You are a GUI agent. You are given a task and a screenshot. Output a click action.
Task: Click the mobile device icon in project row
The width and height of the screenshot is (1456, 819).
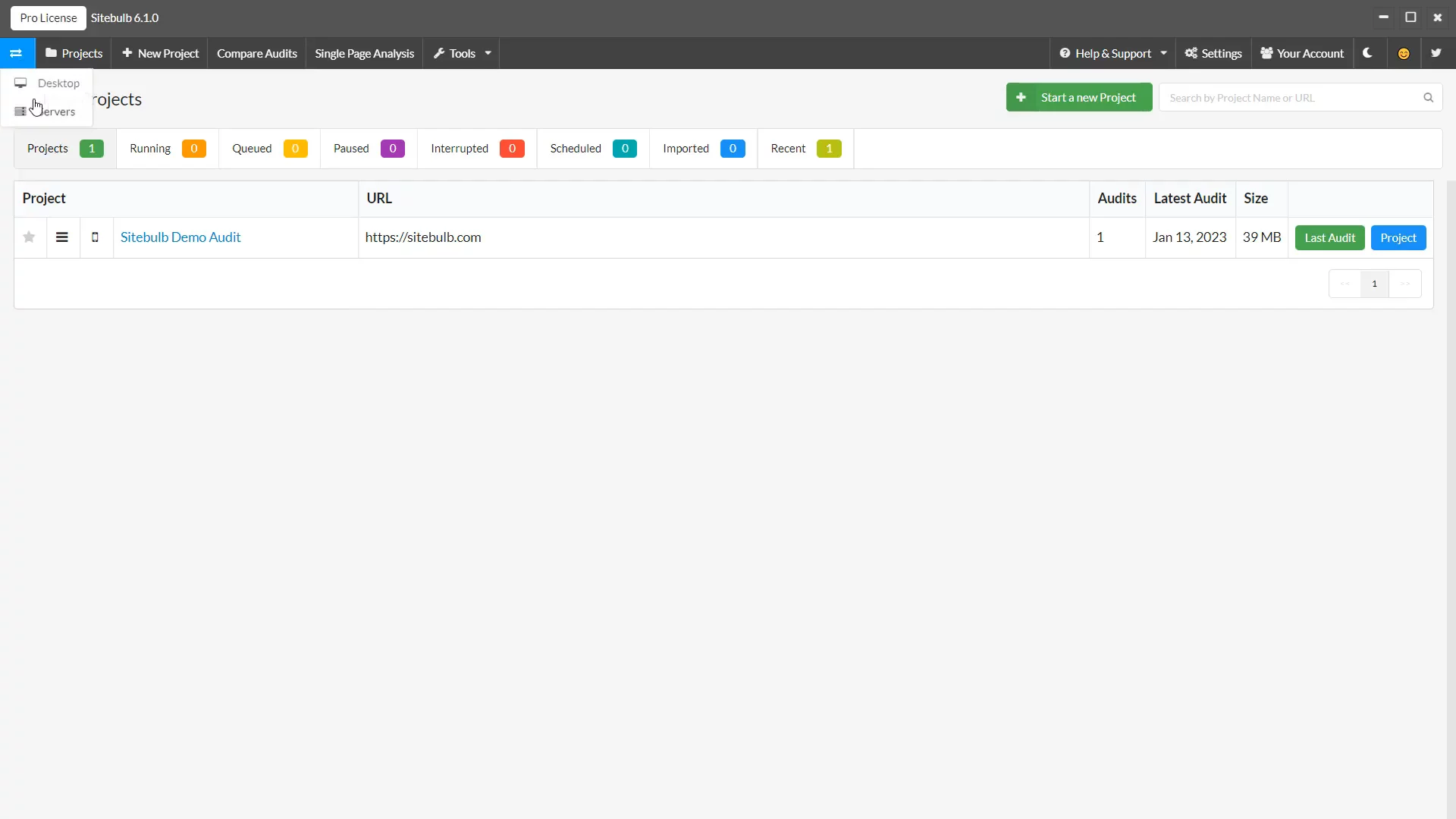coord(95,237)
